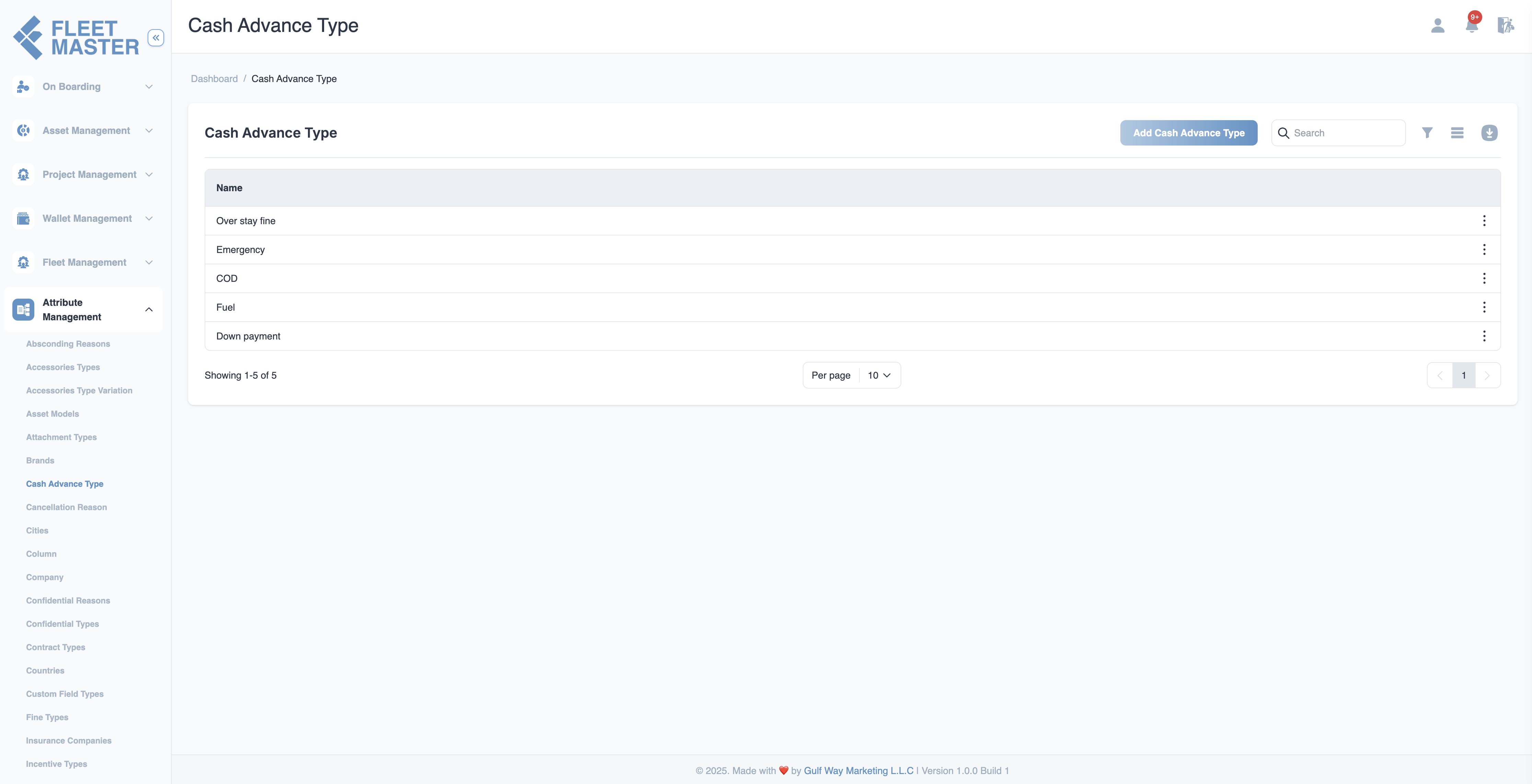Open actions menu for Over stay fine
Viewport: 1532px width, 784px height.
pyautogui.click(x=1484, y=220)
